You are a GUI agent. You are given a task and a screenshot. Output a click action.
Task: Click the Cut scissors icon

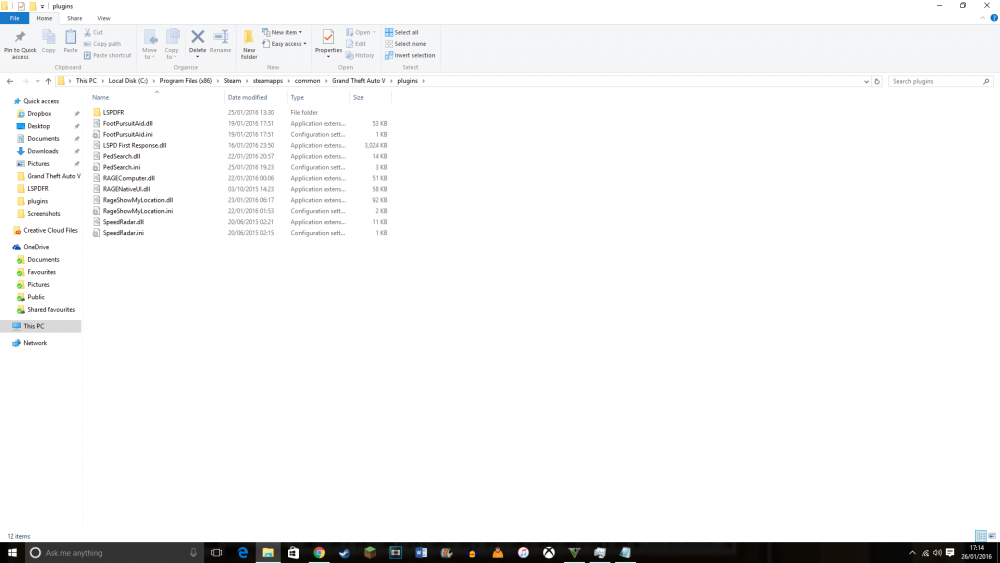(87, 33)
